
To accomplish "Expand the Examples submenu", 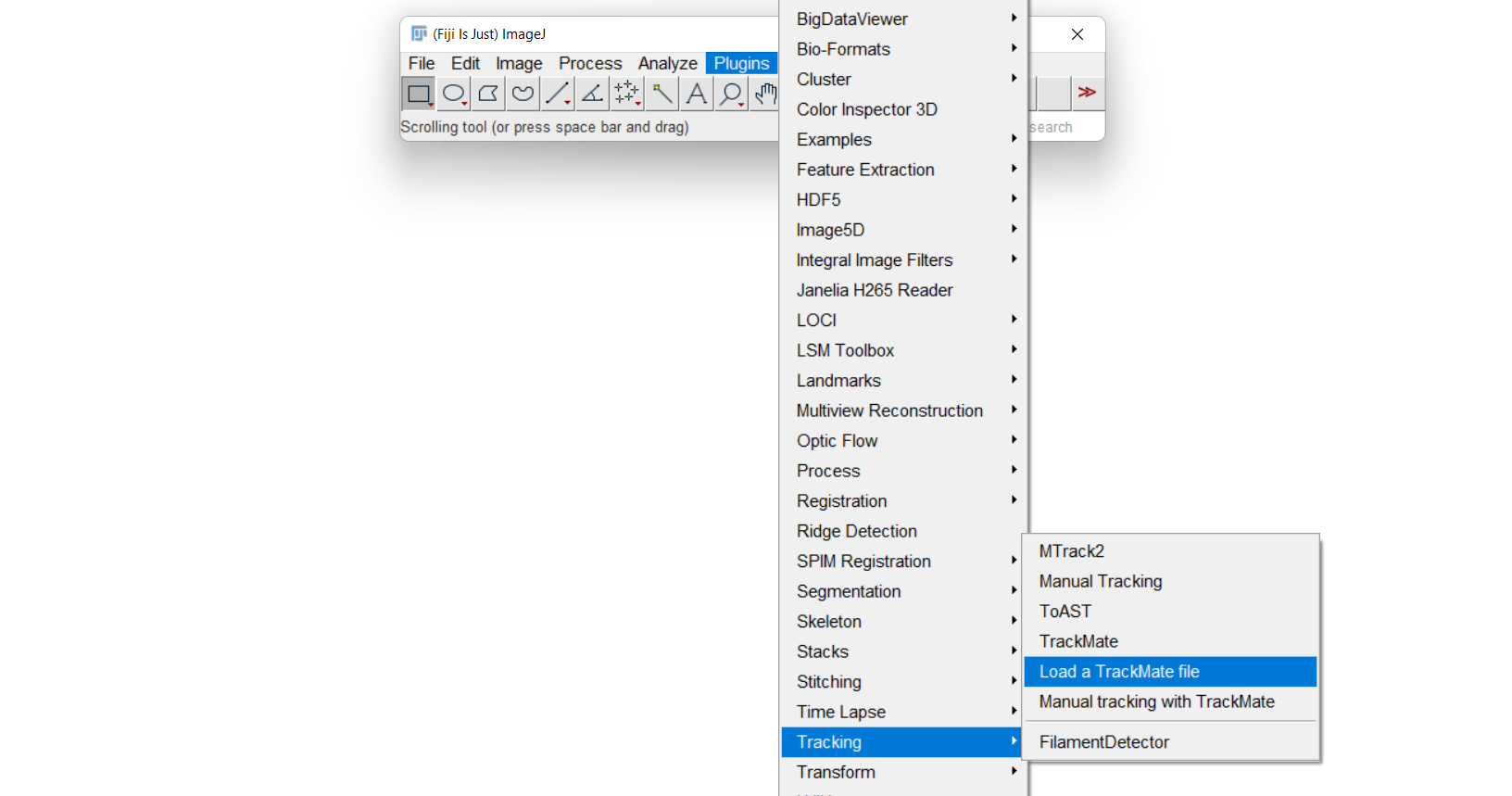I will (x=903, y=139).
